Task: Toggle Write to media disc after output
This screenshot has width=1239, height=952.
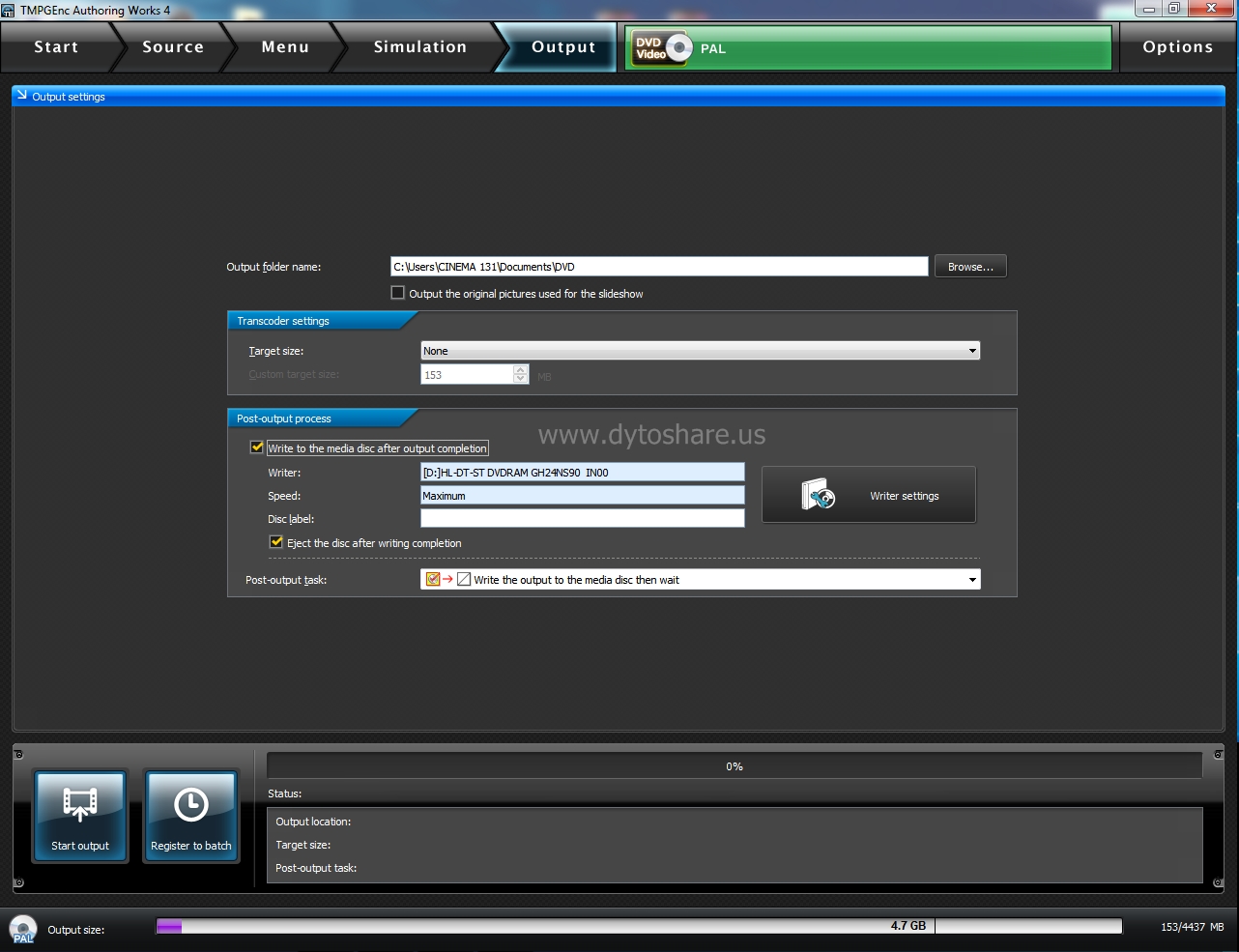Action: [x=257, y=447]
